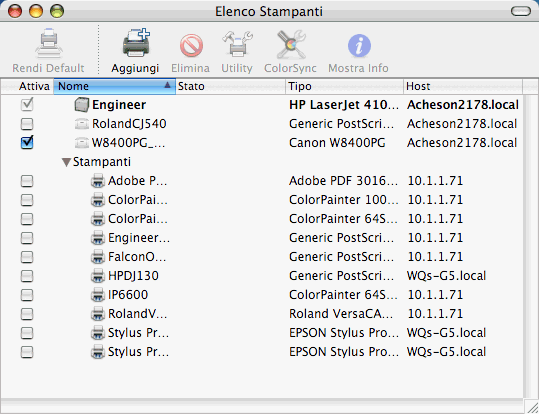The width and height of the screenshot is (539, 414).
Task: Click the Engineer host Acheson2178.local
Action: click(463, 105)
